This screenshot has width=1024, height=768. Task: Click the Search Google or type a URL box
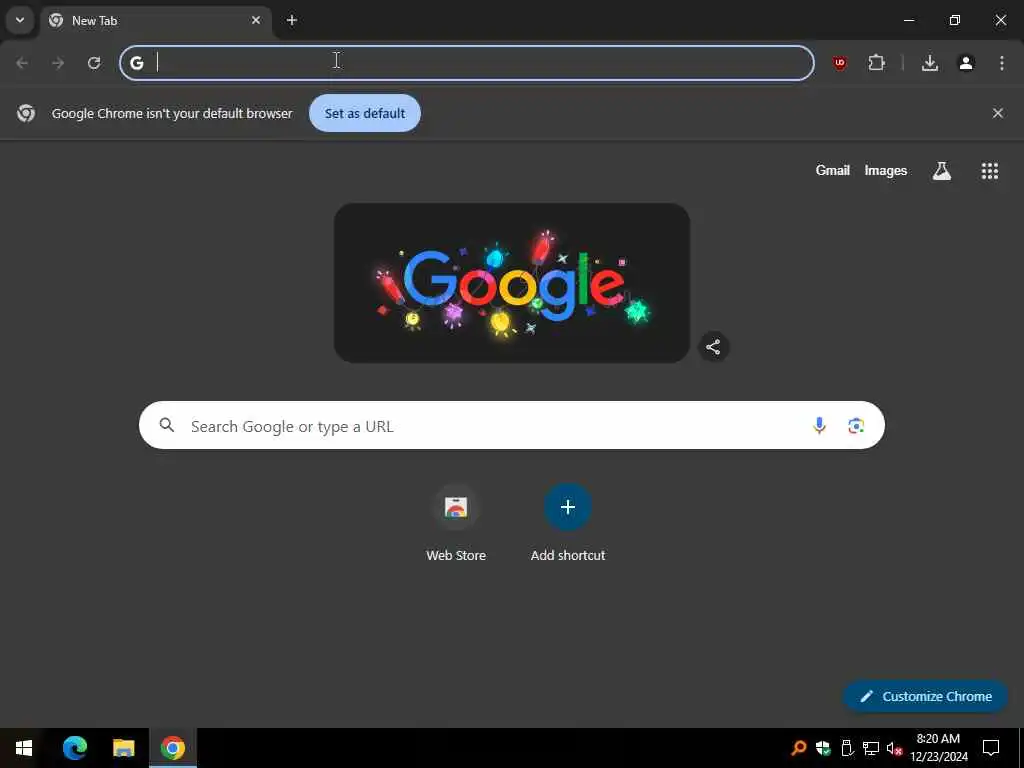[511, 425]
